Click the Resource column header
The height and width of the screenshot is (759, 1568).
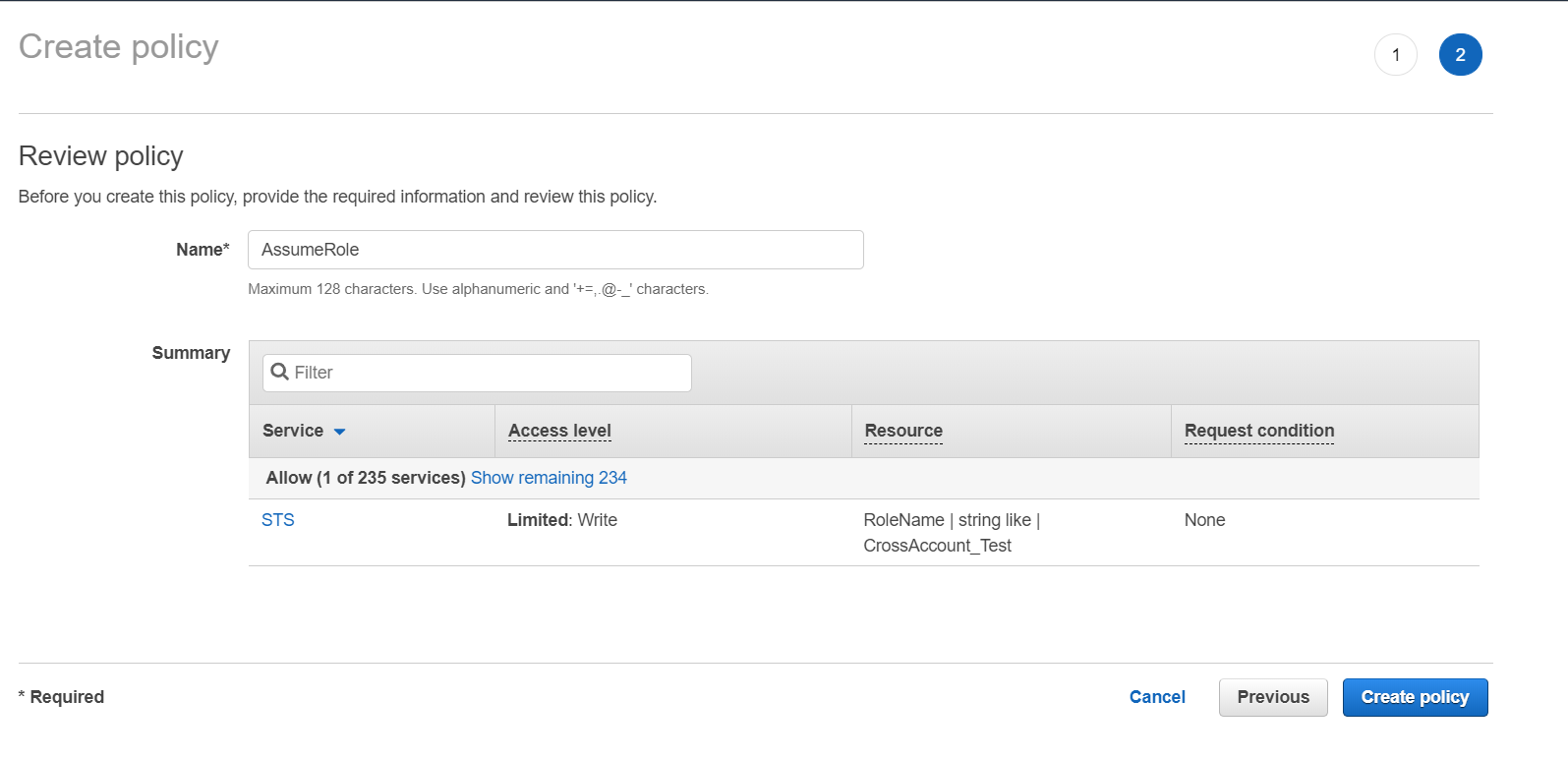pos(903,431)
